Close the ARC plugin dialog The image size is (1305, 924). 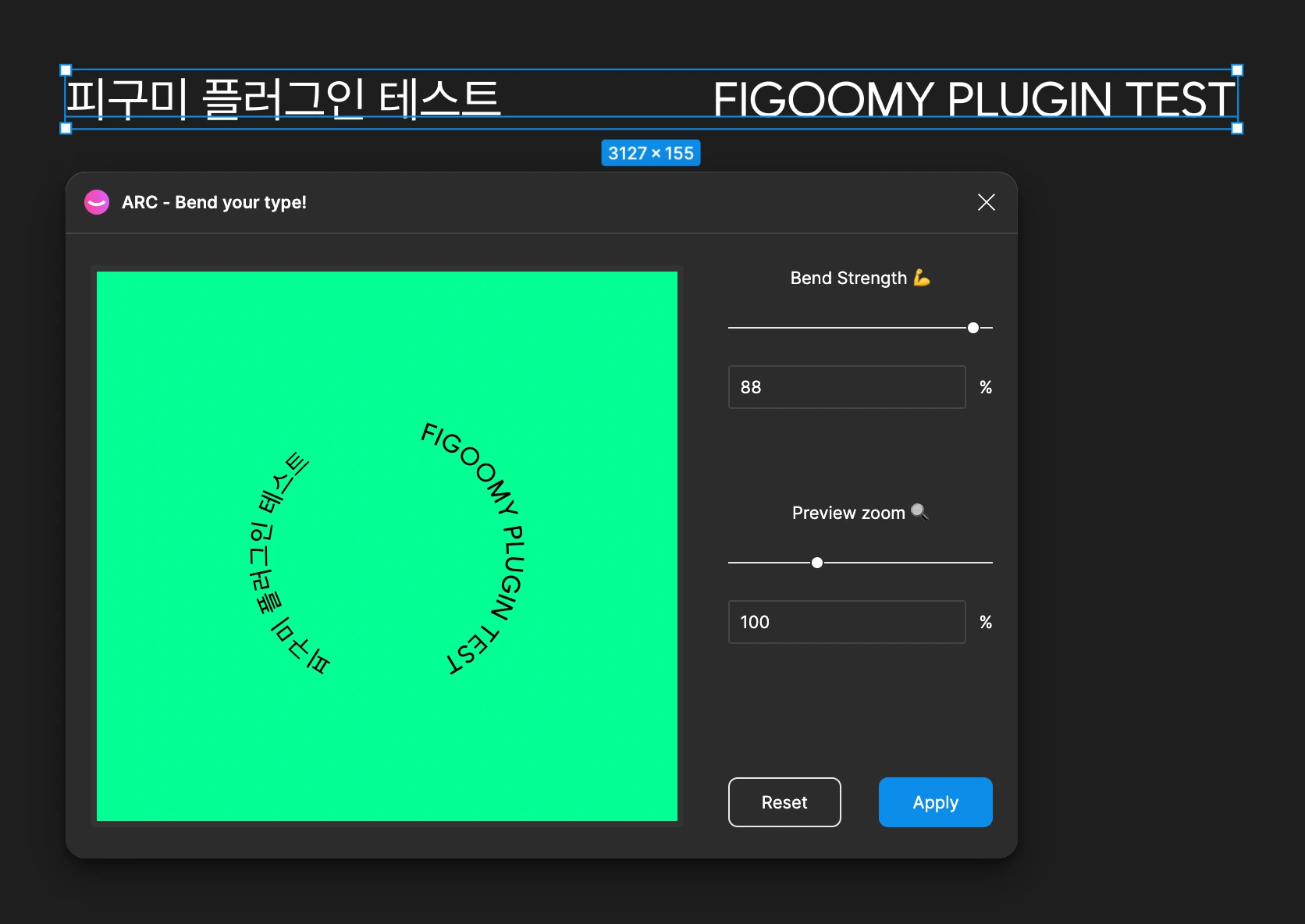(986, 202)
